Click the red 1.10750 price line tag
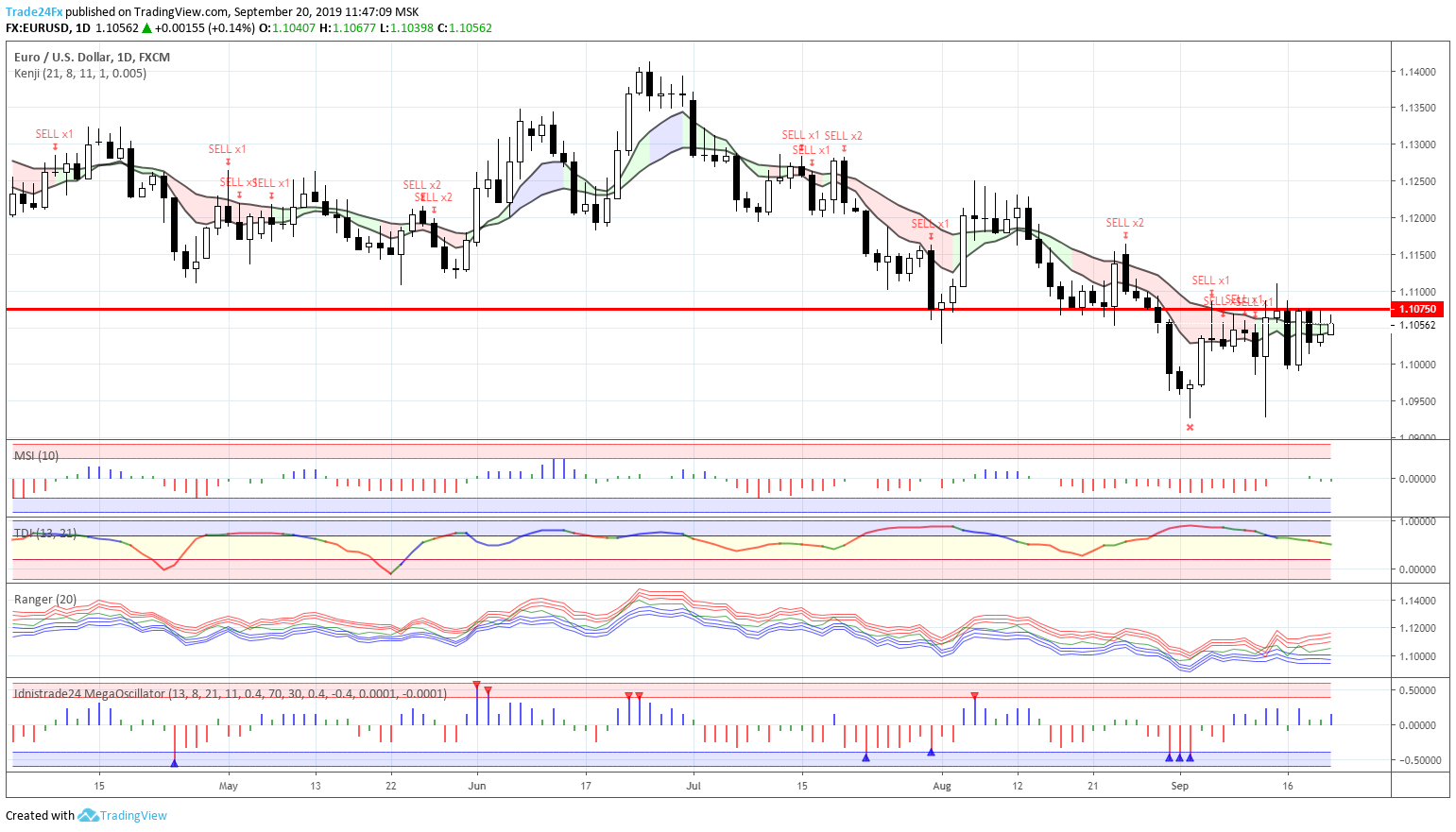The image size is (1456, 832). (1417, 309)
